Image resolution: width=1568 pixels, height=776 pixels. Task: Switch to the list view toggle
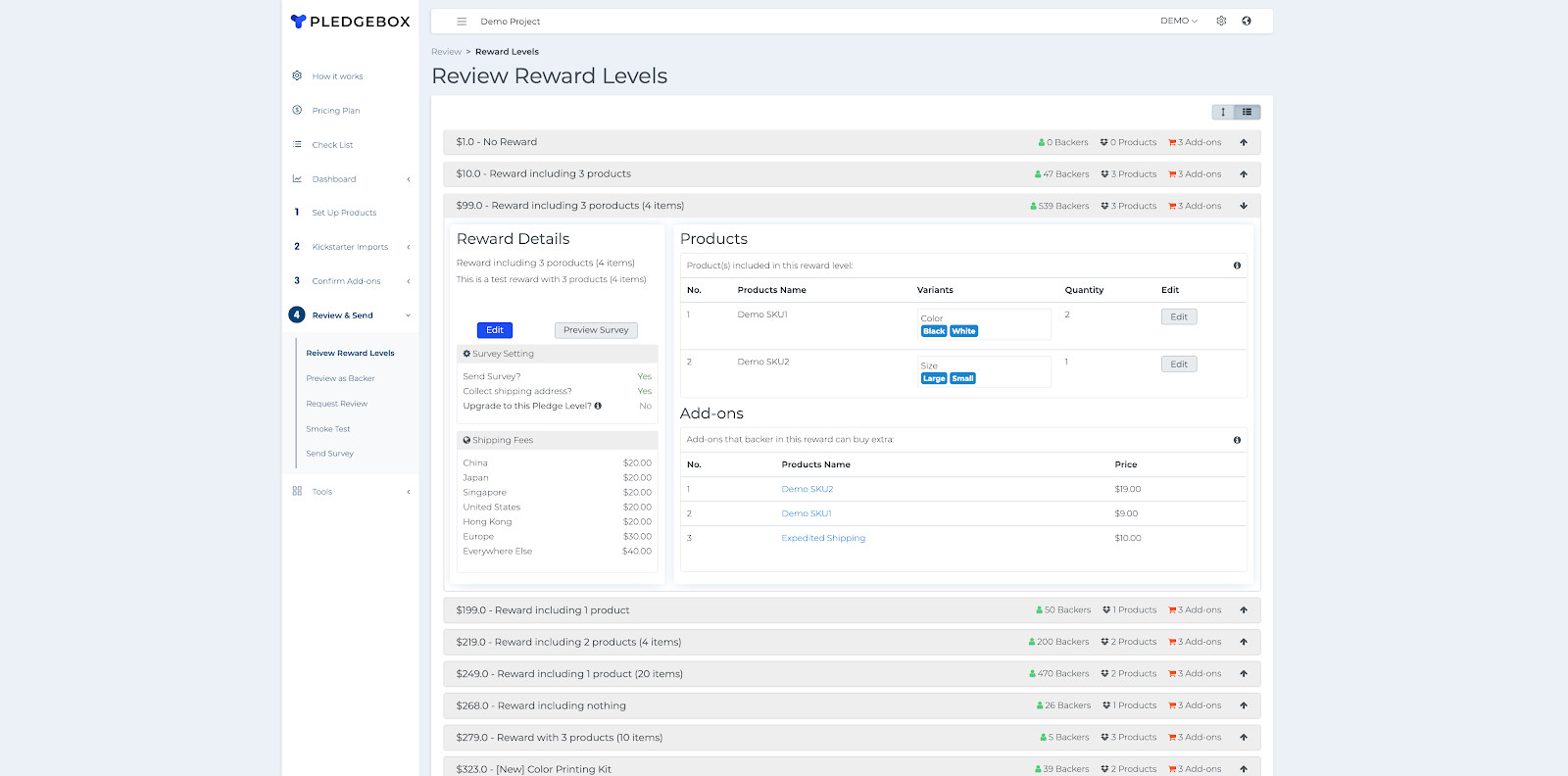coord(1248,112)
